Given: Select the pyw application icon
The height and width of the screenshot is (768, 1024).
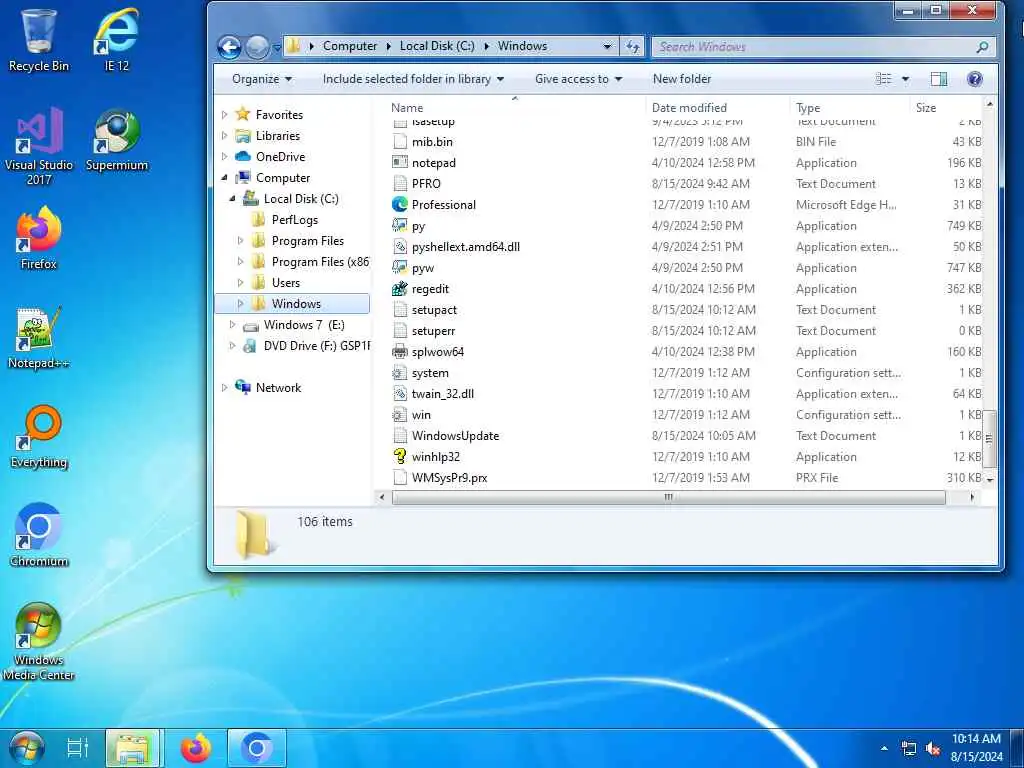Looking at the screenshot, I should tap(400, 268).
